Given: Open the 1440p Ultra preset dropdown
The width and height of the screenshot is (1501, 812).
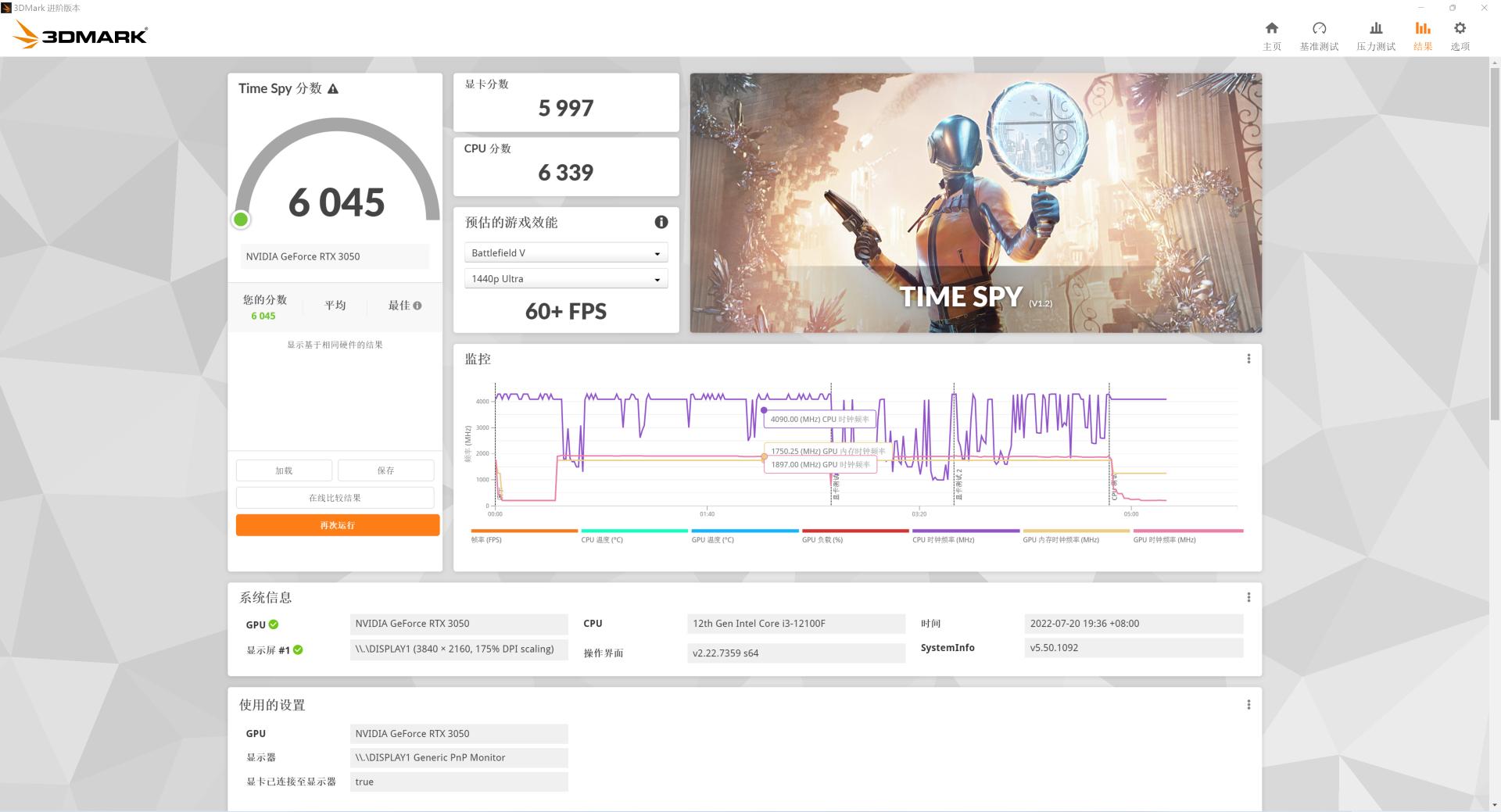Looking at the screenshot, I should 566,278.
